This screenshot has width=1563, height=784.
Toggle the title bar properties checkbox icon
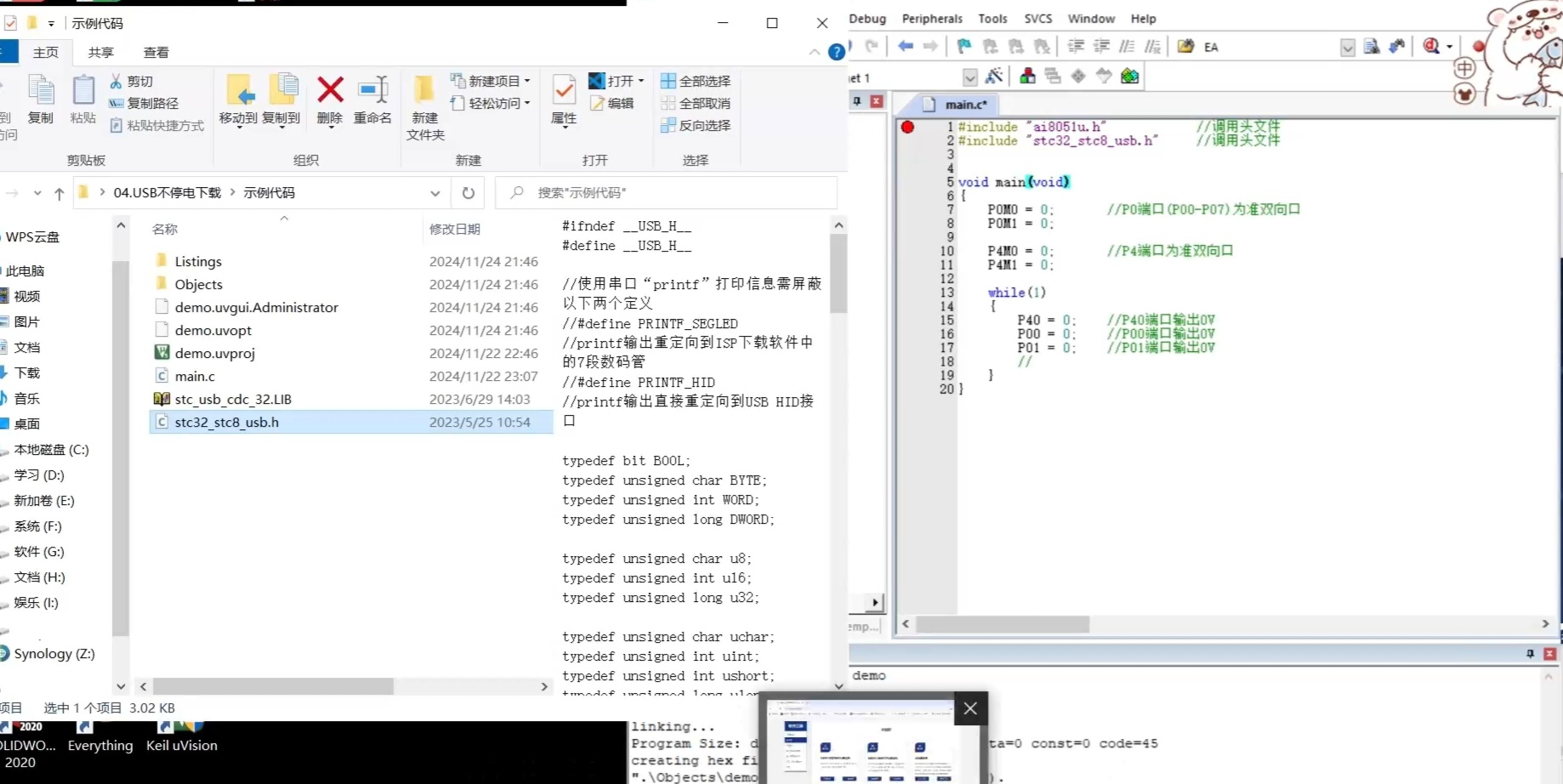[x=10, y=23]
